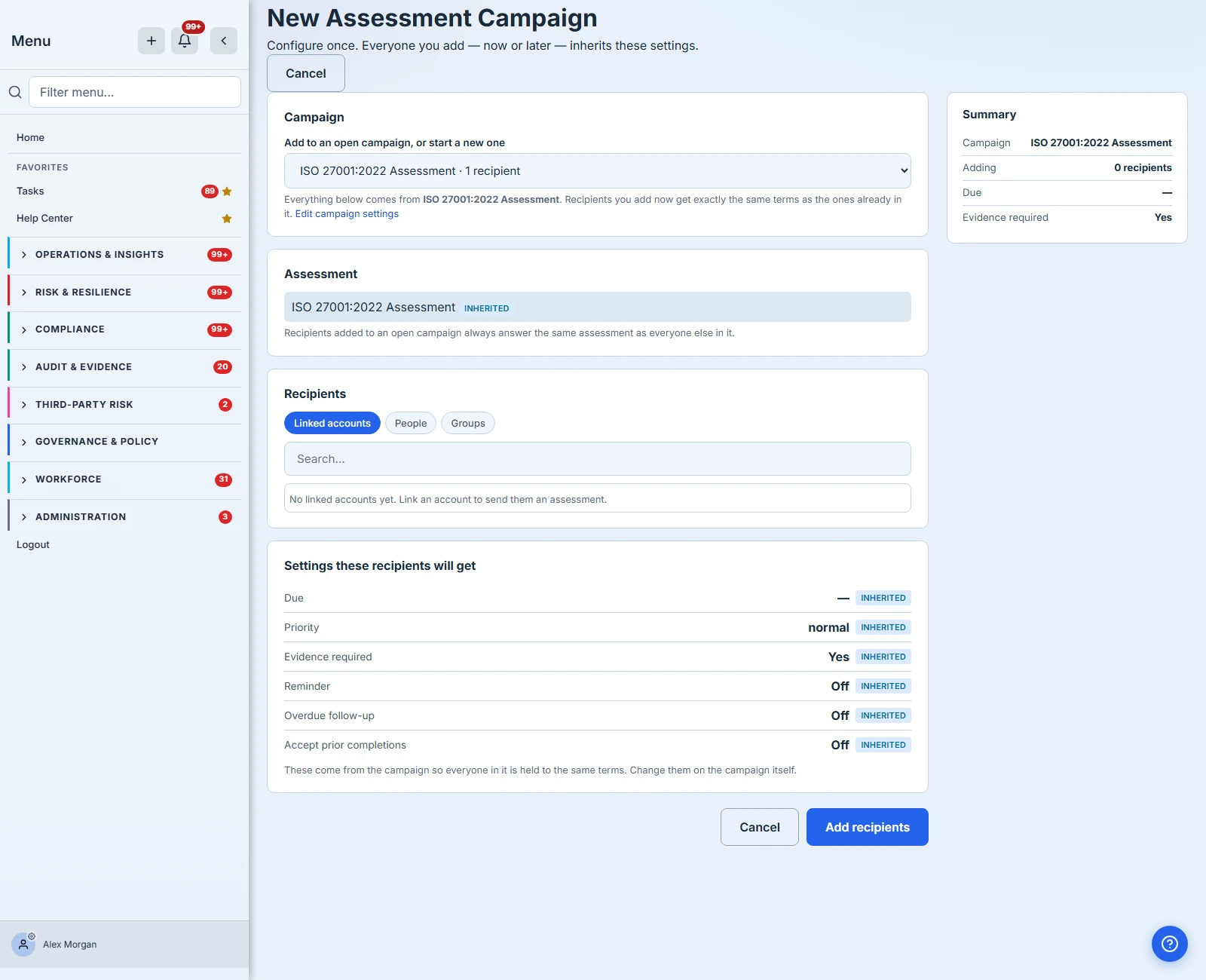Click the 89 badge on Tasks
1206x980 pixels.
point(210,191)
